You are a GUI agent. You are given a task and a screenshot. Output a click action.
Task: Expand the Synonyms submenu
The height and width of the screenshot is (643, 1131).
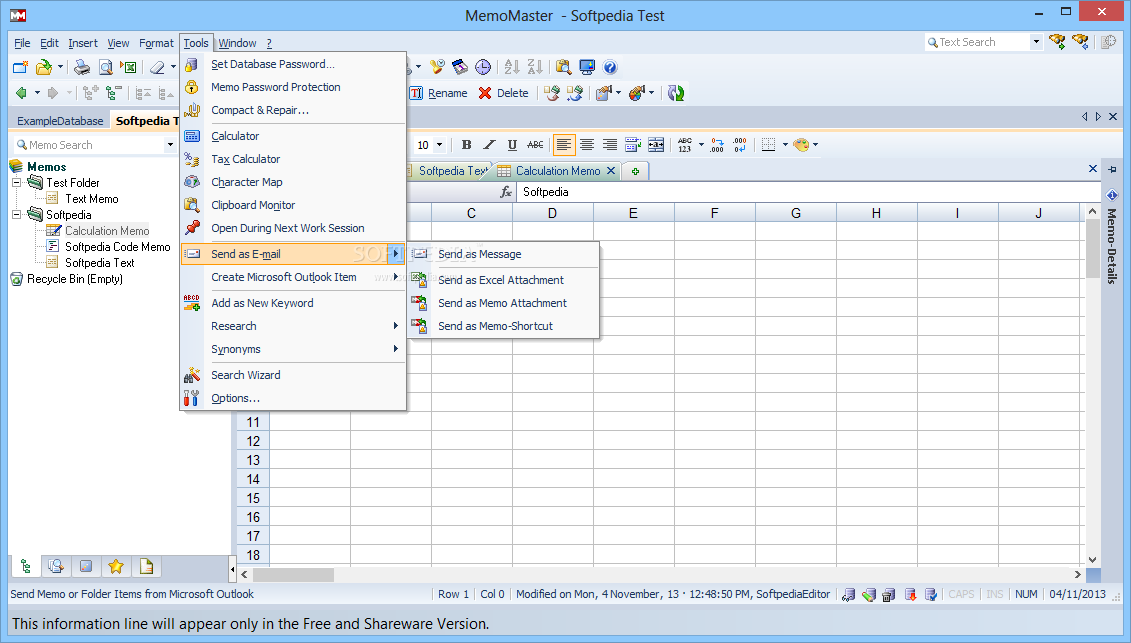point(294,349)
